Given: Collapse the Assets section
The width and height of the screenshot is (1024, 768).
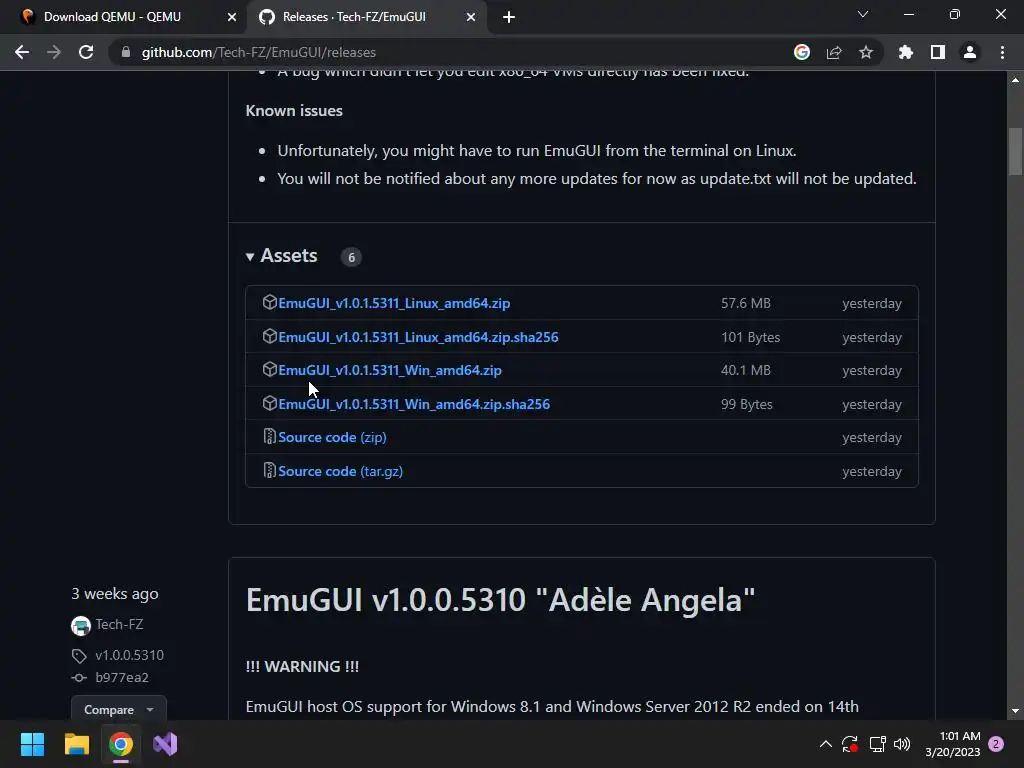Looking at the screenshot, I should coord(281,256).
